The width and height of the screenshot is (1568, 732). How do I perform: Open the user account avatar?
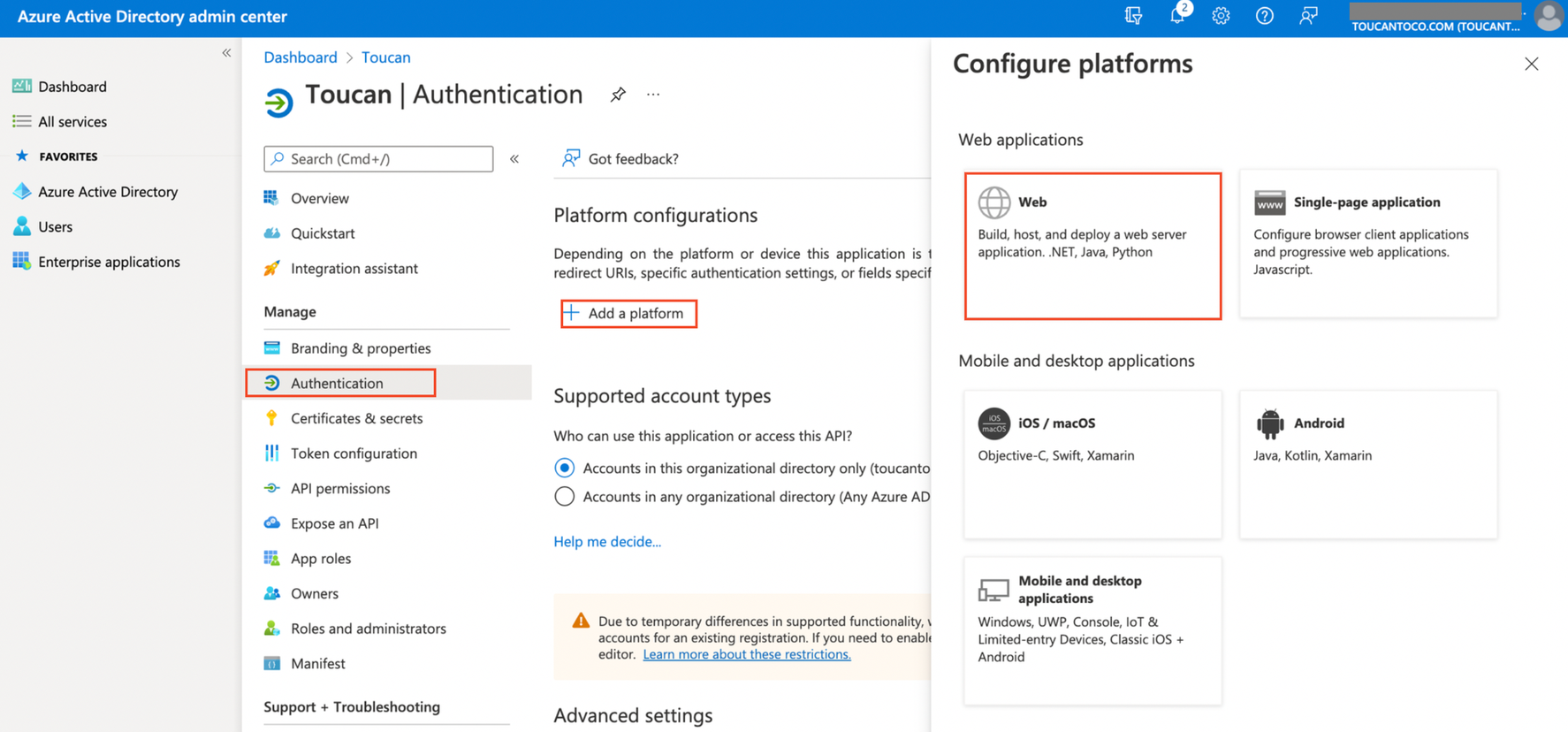1549,16
